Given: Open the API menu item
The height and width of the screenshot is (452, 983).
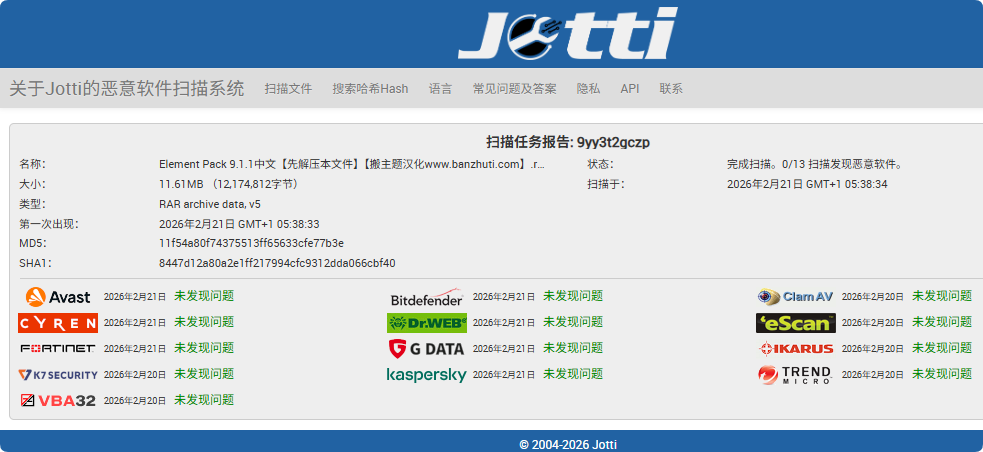Looking at the screenshot, I should pyautogui.click(x=630, y=89).
